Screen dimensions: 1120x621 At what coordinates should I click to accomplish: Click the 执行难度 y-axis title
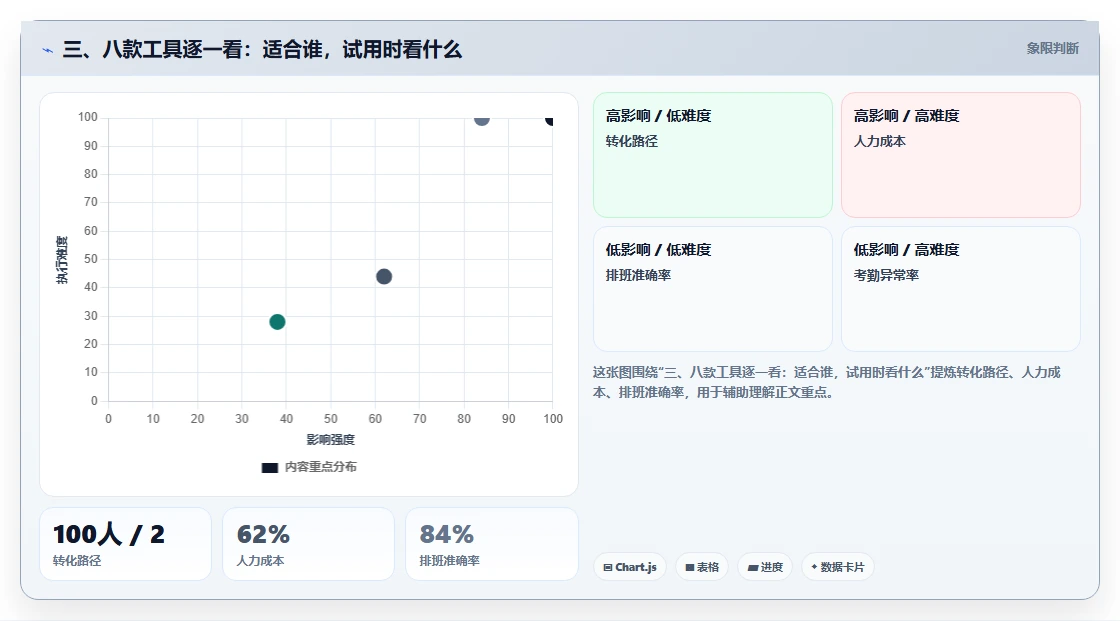(x=62, y=259)
